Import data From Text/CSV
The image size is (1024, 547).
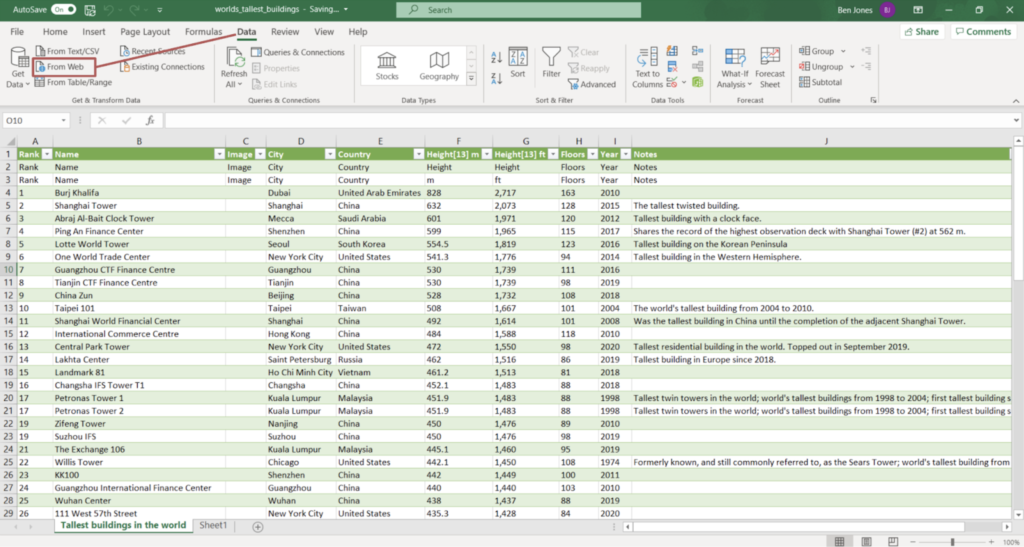tap(67, 51)
